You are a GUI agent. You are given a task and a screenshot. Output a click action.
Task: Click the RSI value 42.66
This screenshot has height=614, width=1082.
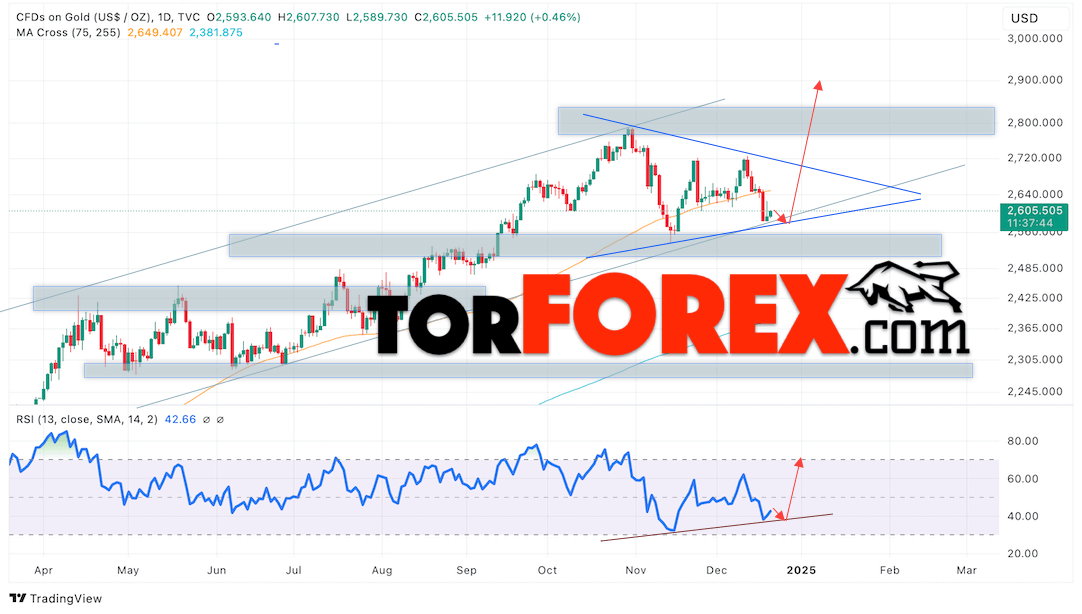coord(180,419)
